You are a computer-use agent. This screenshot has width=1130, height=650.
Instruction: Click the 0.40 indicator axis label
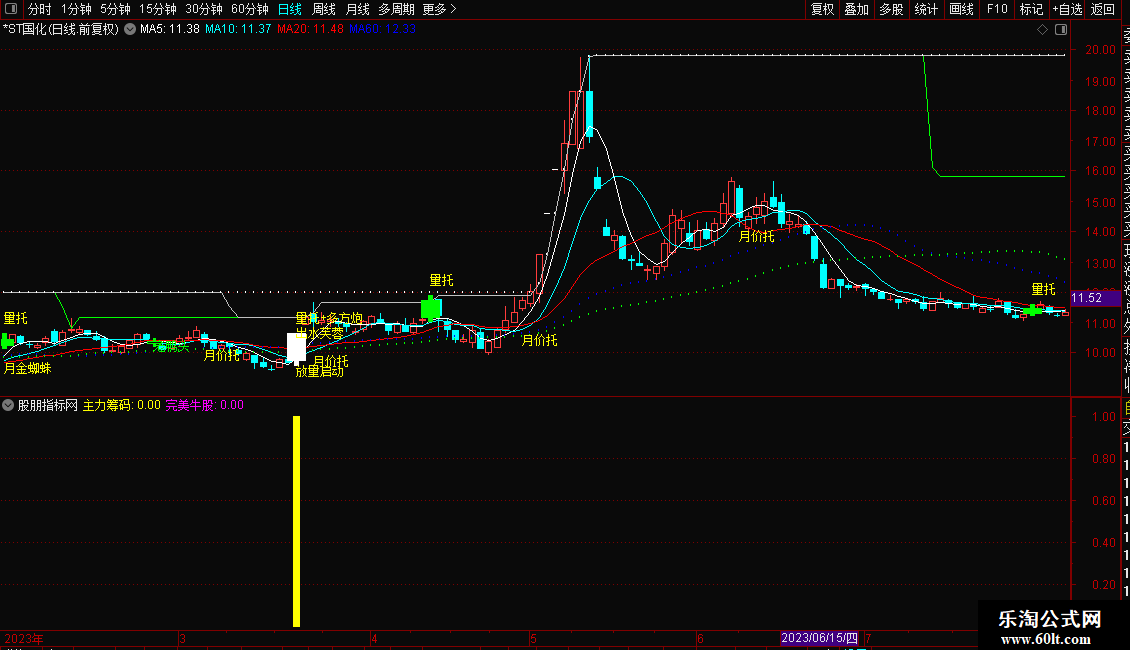[x=1104, y=543]
